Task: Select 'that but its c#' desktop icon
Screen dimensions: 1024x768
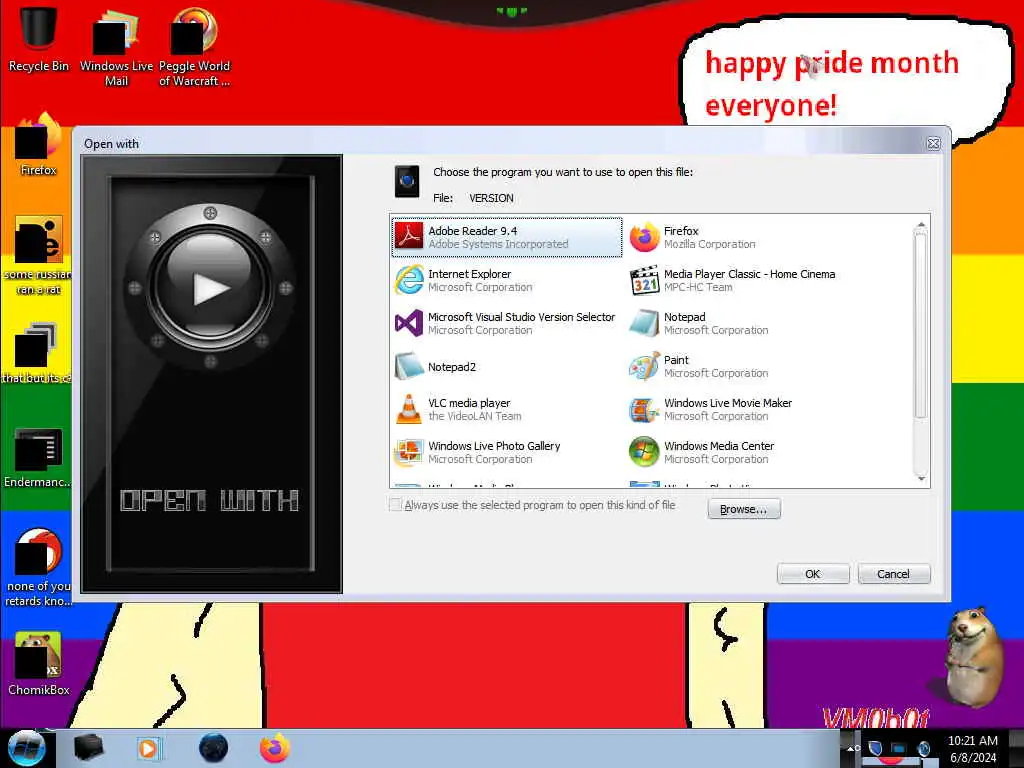Action: pos(37,353)
